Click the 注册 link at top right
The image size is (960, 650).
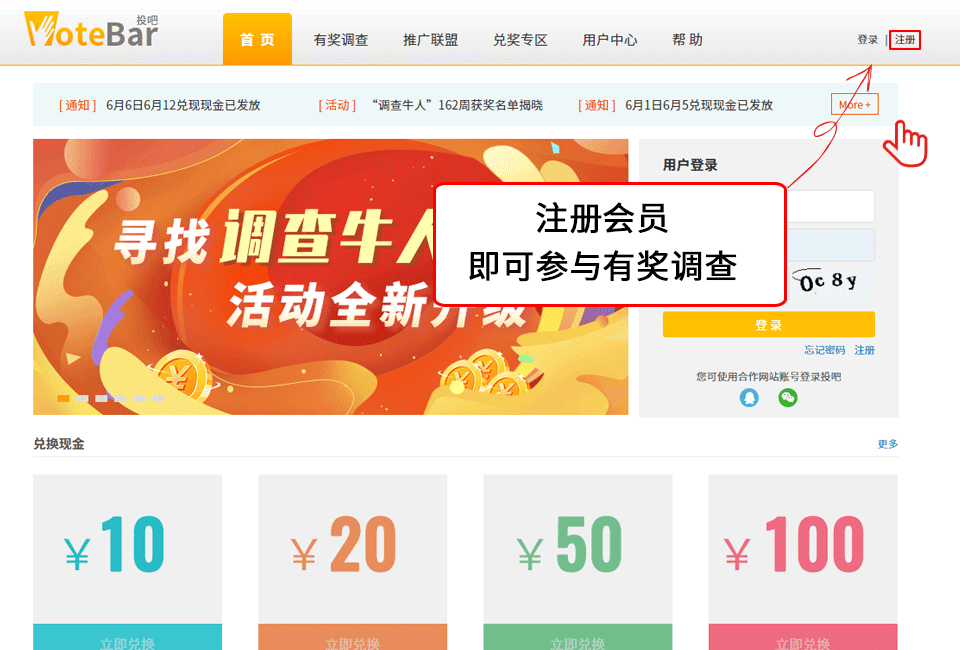[905, 40]
